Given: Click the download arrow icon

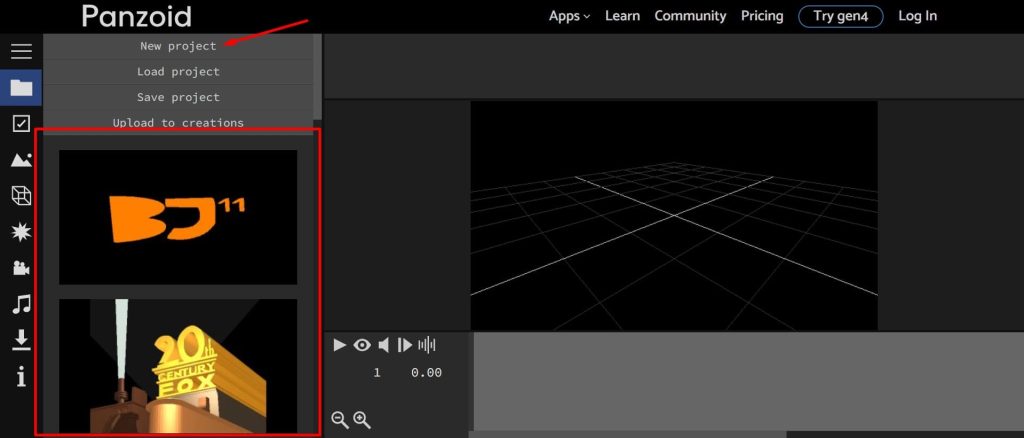Looking at the screenshot, I should [21, 339].
